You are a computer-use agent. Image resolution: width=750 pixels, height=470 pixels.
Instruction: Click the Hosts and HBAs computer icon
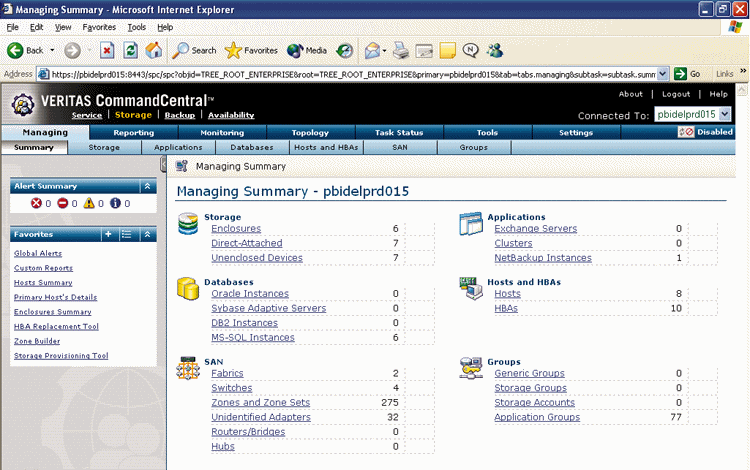click(x=471, y=288)
